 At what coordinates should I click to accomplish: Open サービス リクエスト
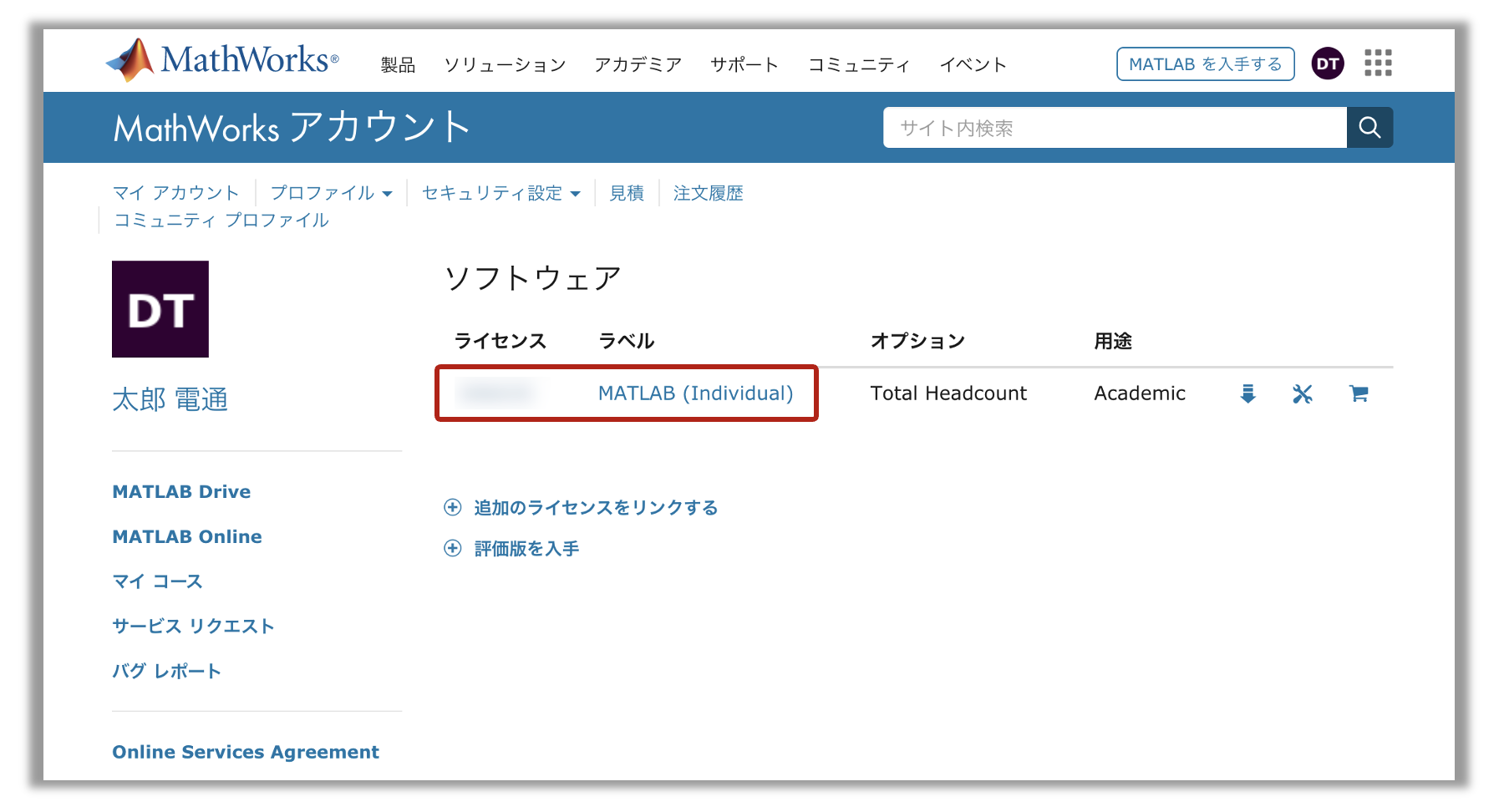pyautogui.click(x=194, y=626)
